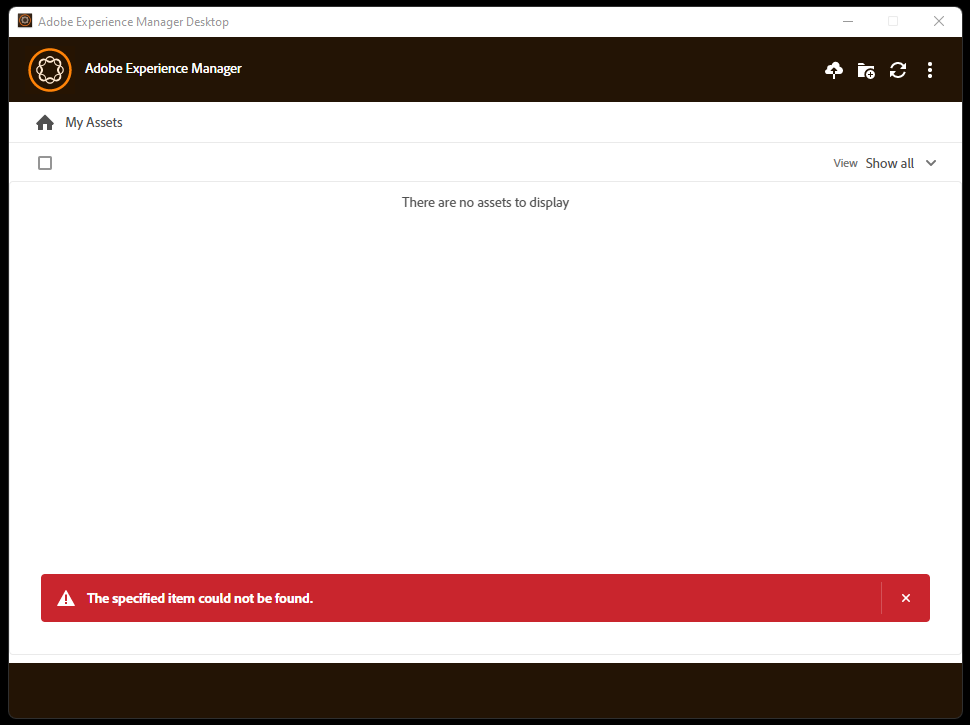Image resolution: width=970 pixels, height=725 pixels.
Task: Click the warning triangle in the error banner
Action: (66, 597)
